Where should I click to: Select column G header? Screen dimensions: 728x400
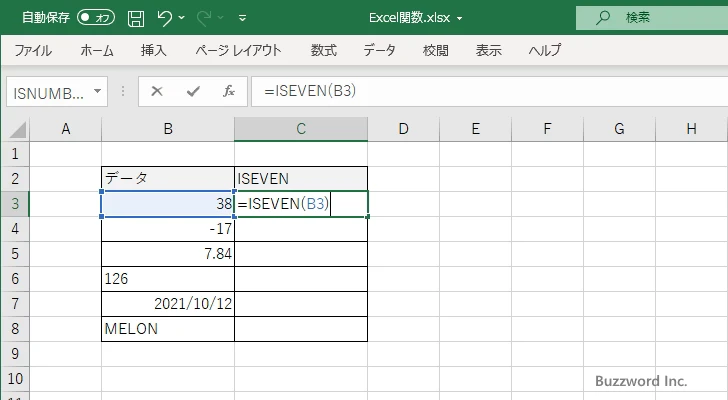click(x=619, y=129)
